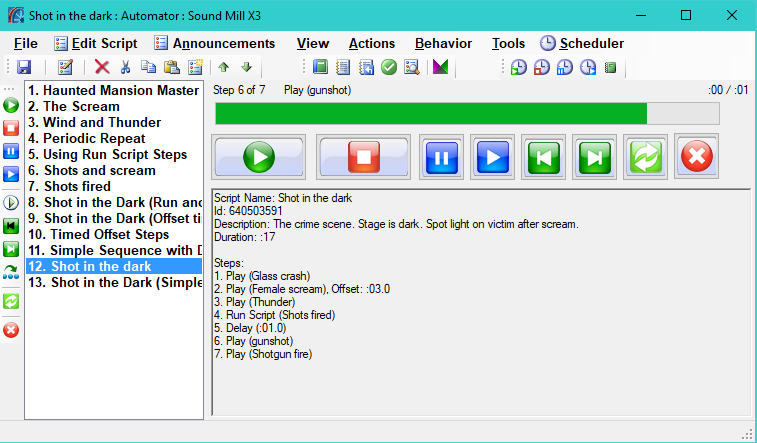Select script 5. Using Run Script Steps
Viewport: 757px width, 443px height.
click(114, 154)
